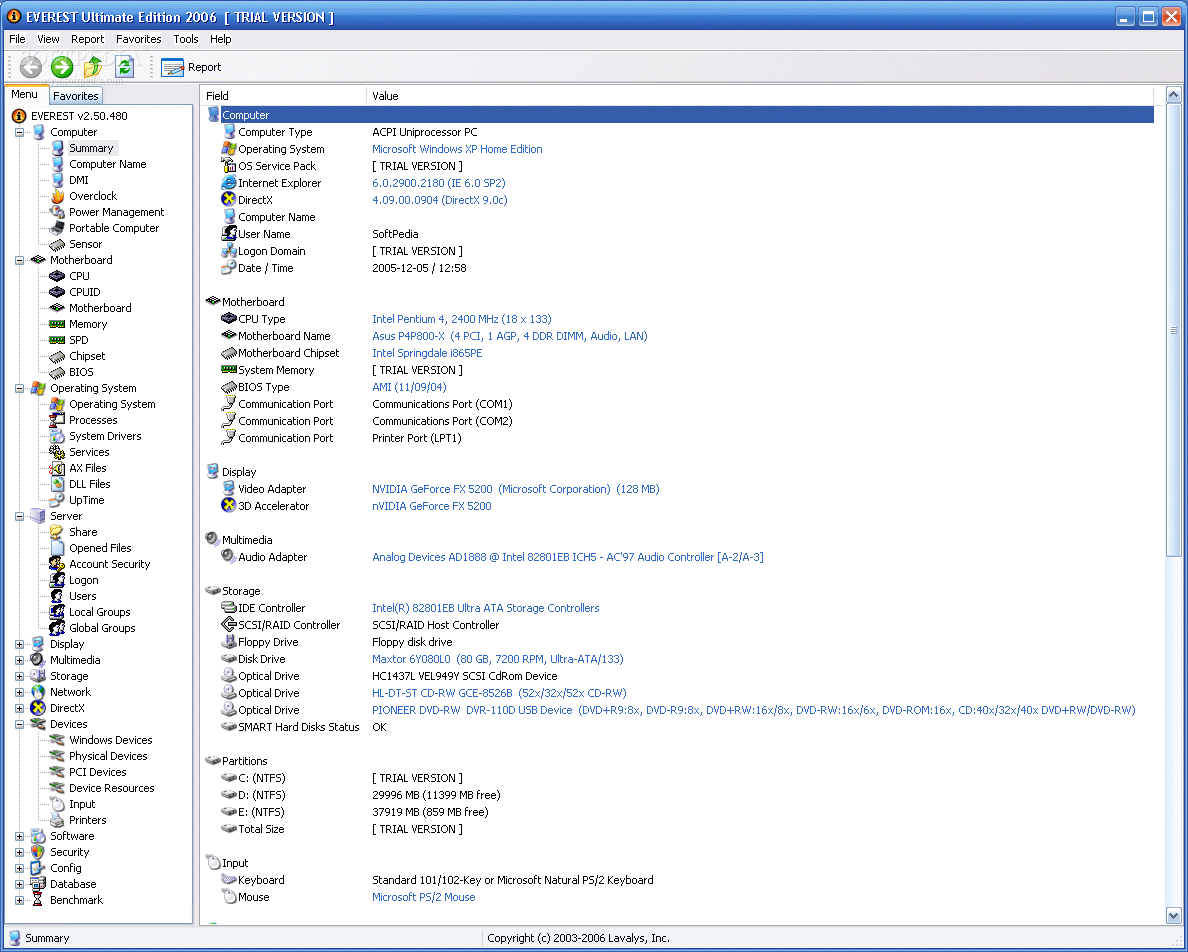Select the Portable Computer laptop icon
Viewport: 1188px width, 952px height.
[x=57, y=228]
